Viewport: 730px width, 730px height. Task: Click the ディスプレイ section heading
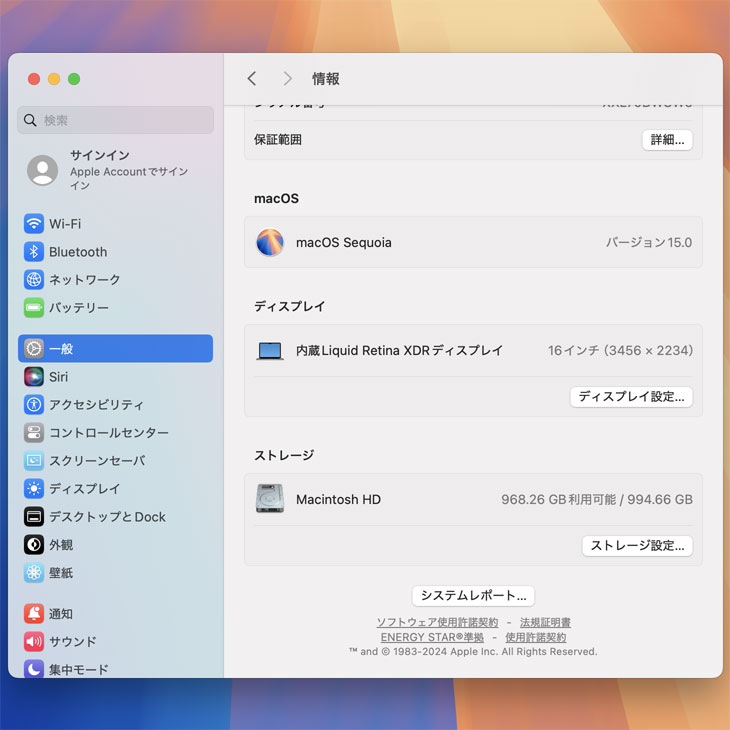coord(290,306)
